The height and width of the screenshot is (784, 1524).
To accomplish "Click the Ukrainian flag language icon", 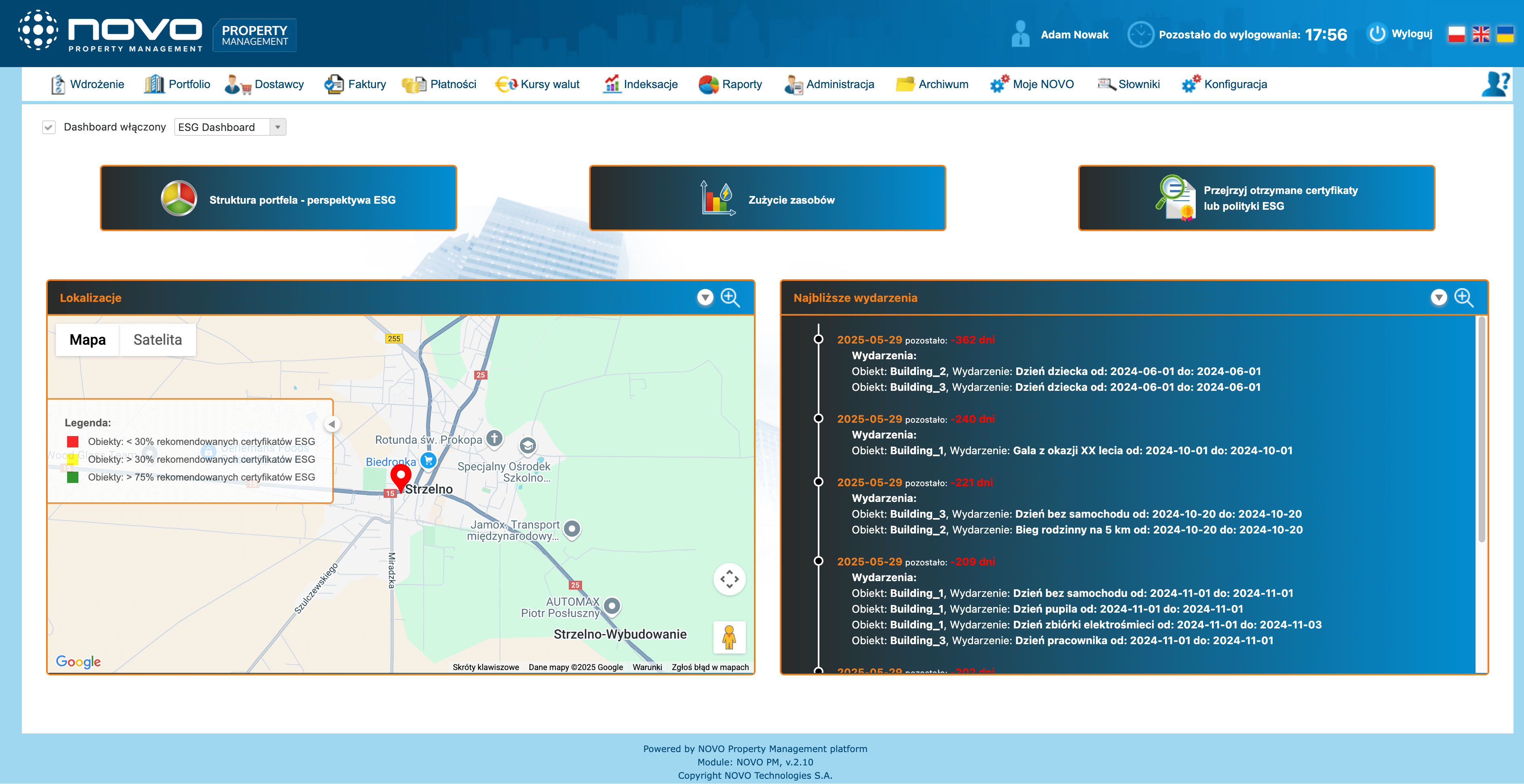I will coord(1505,34).
